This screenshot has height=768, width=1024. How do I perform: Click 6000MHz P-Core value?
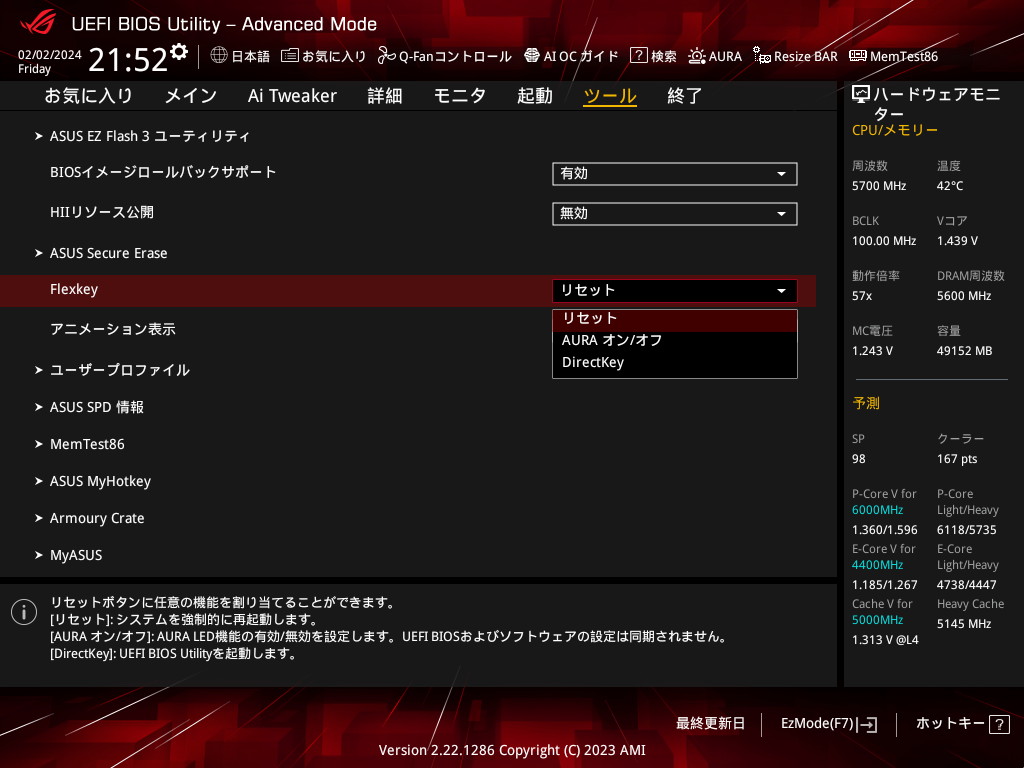click(877, 510)
